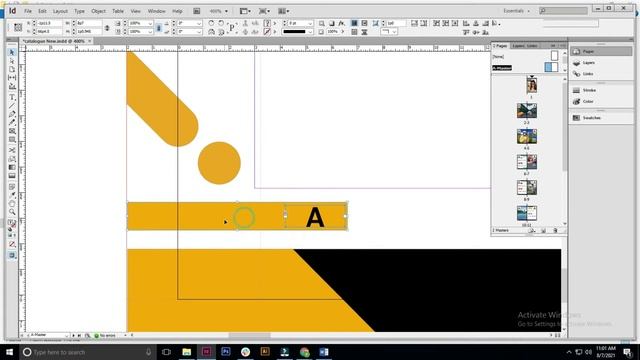Click the reference point locator grid

18,27
